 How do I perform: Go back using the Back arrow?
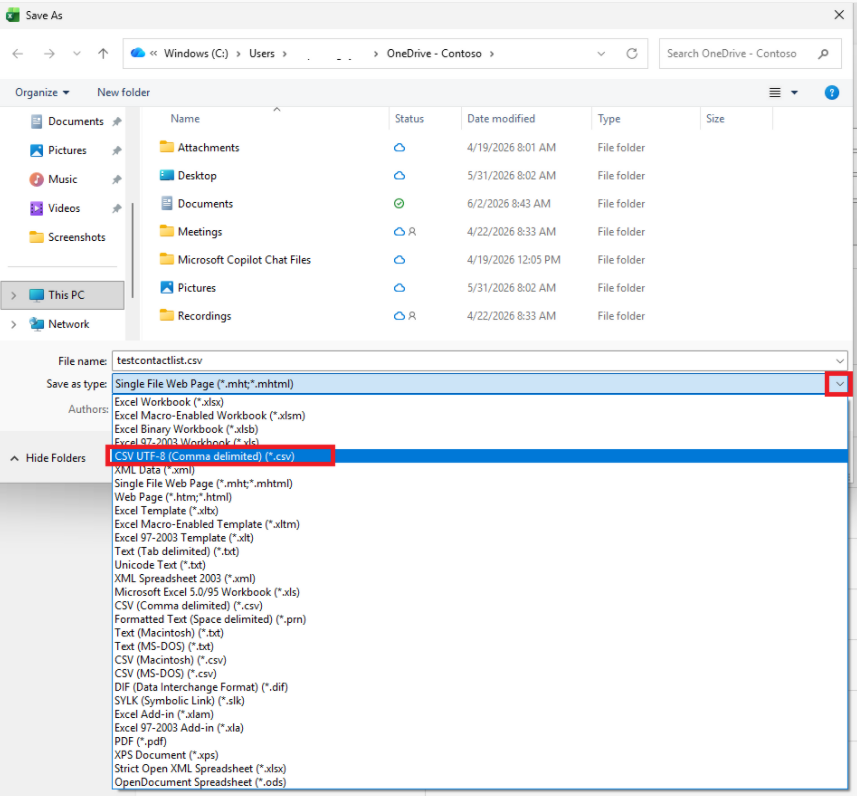[x=17, y=54]
